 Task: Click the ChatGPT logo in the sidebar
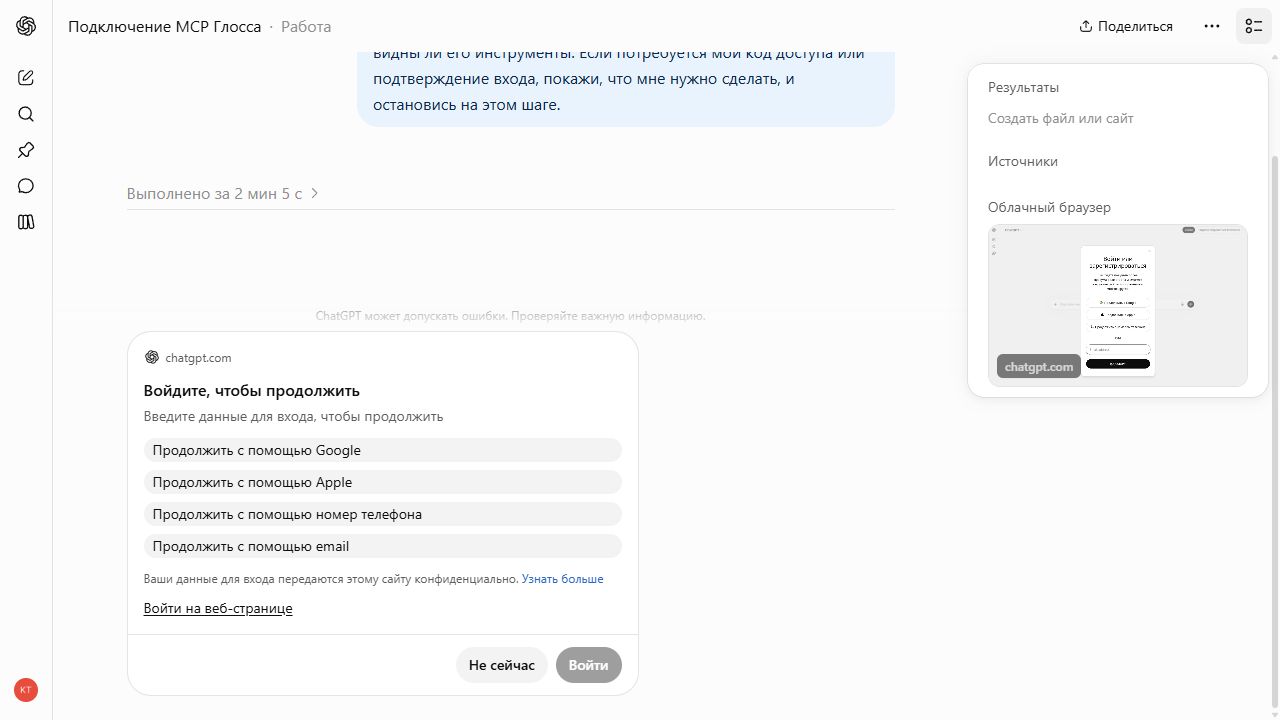[x=26, y=26]
